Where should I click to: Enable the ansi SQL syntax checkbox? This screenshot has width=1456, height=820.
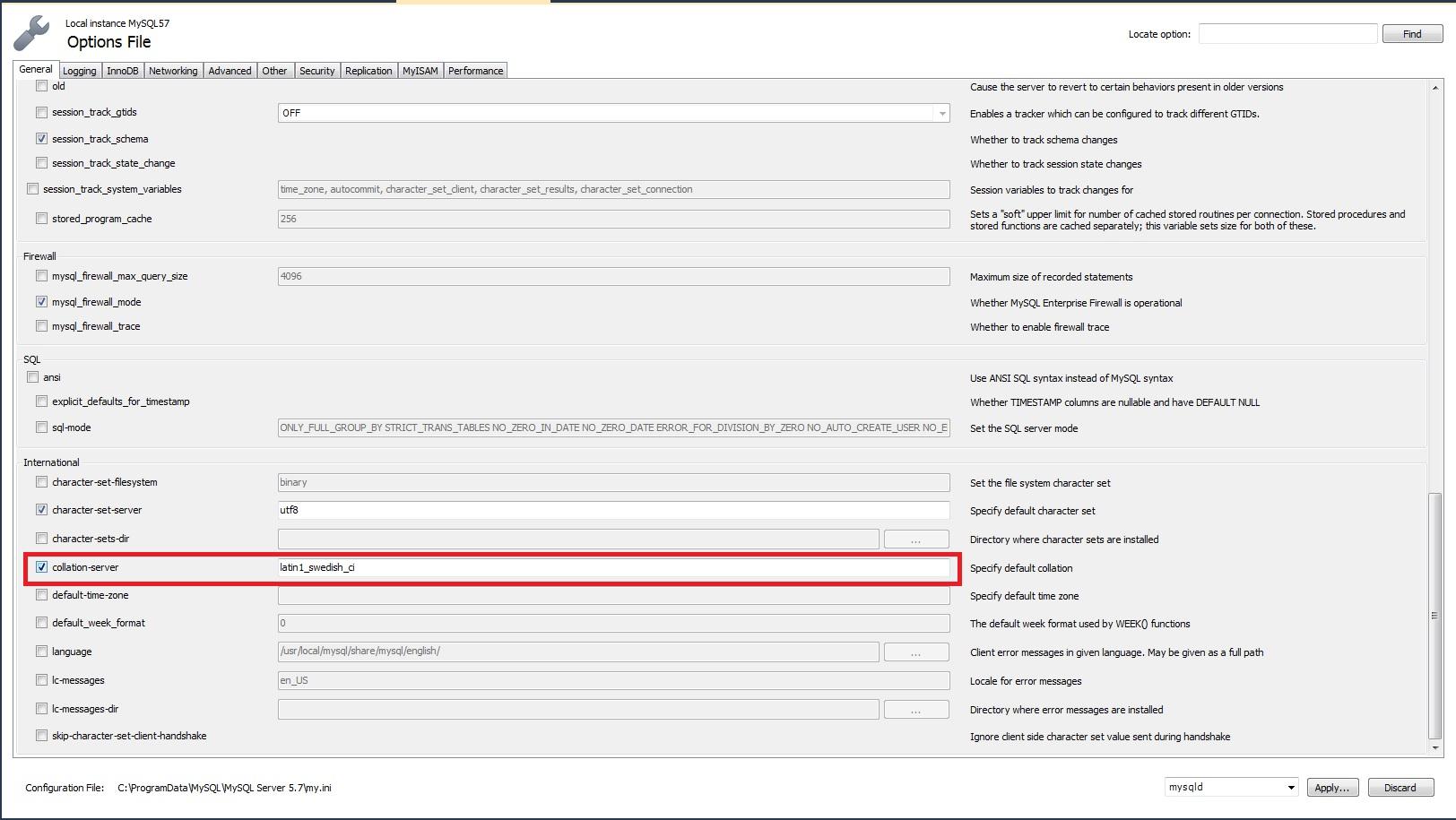pos(32,376)
